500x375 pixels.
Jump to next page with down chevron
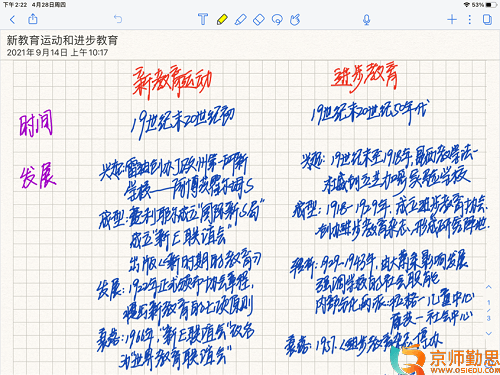coord(489,333)
